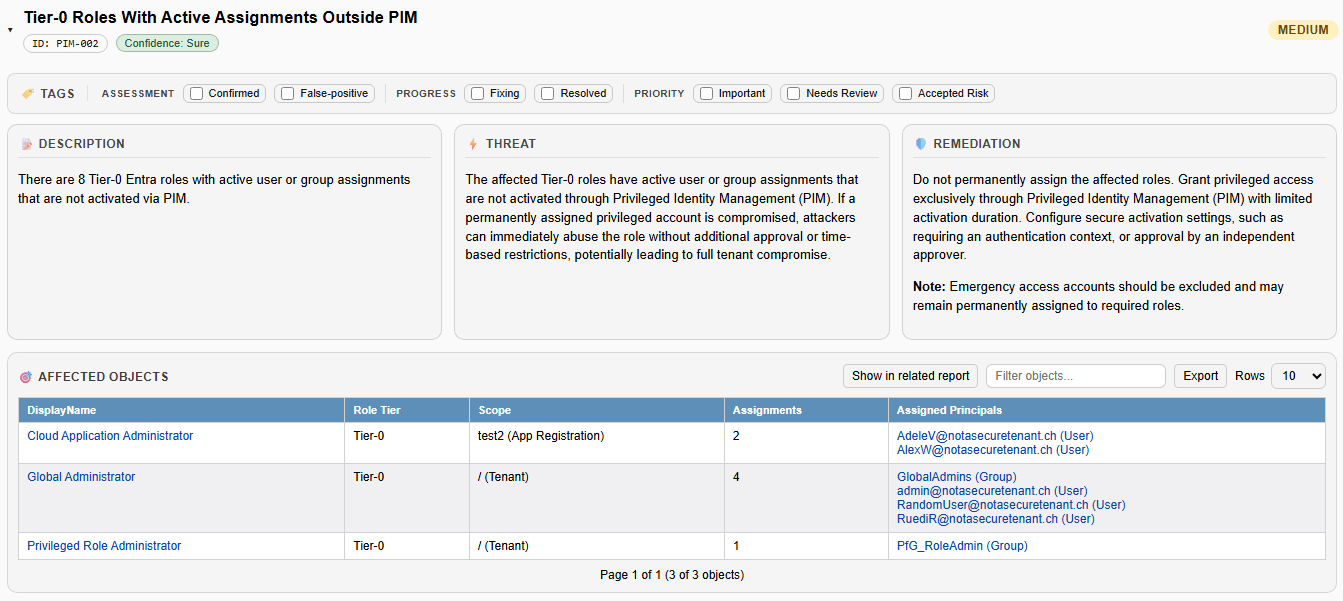Mark finding as False-positive
The height and width of the screenshot is (601, 1343).
(288, 94)
